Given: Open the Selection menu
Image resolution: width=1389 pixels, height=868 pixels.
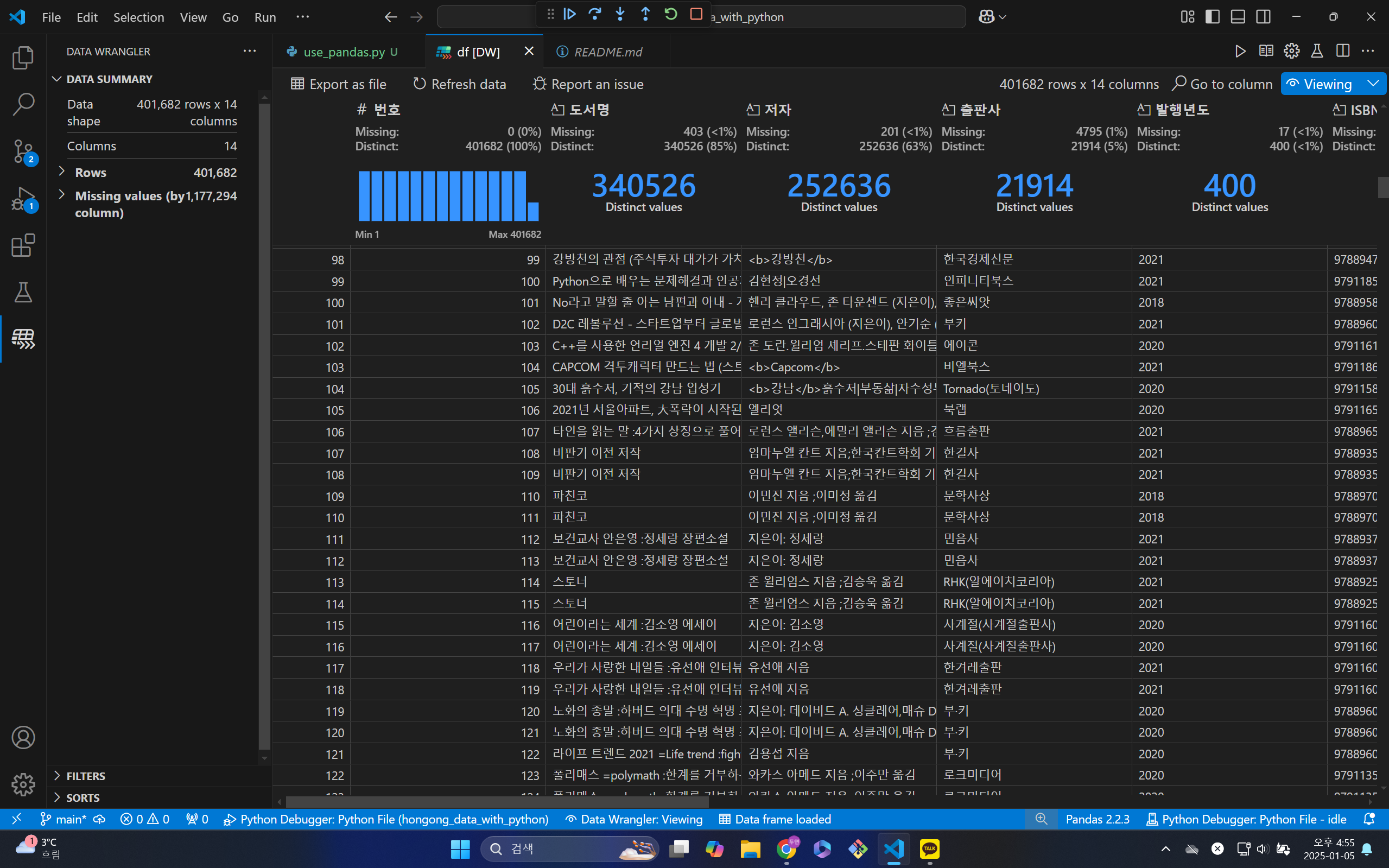Looking at the screenshot, I should tap(138, 17).
